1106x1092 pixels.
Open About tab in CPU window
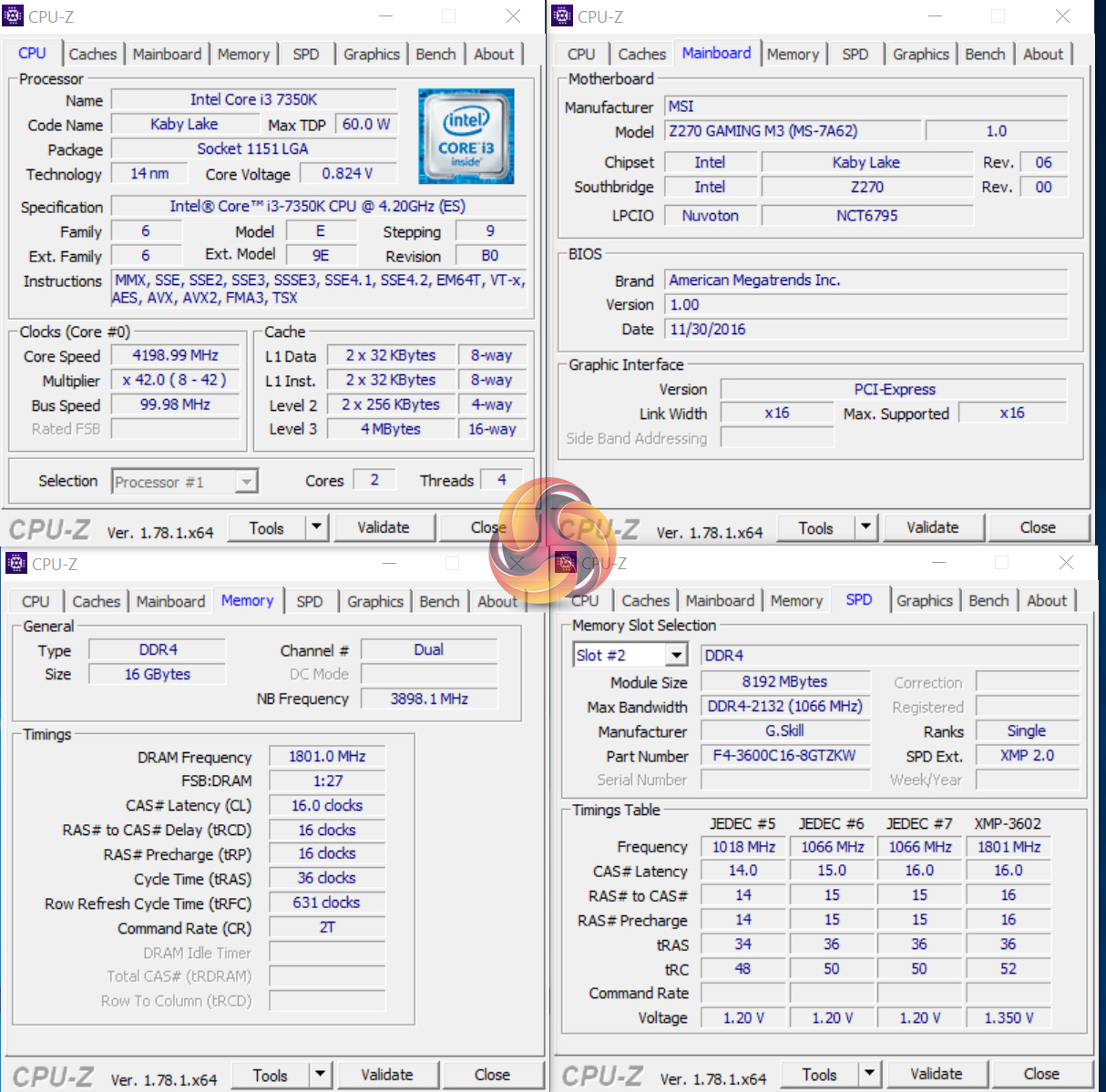(x=494, y=54)
